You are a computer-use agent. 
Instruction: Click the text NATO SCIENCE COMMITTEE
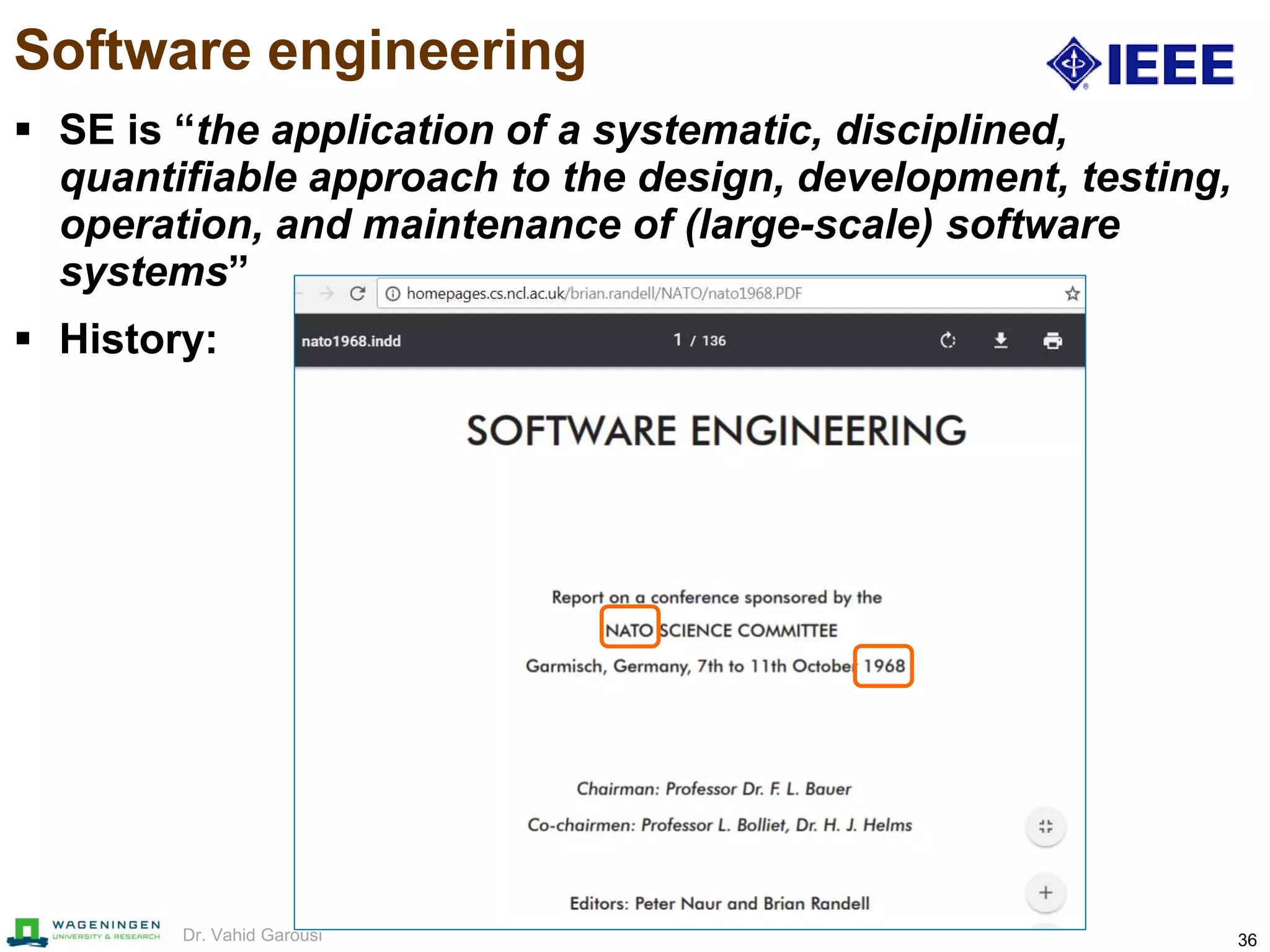coord(721,630)
